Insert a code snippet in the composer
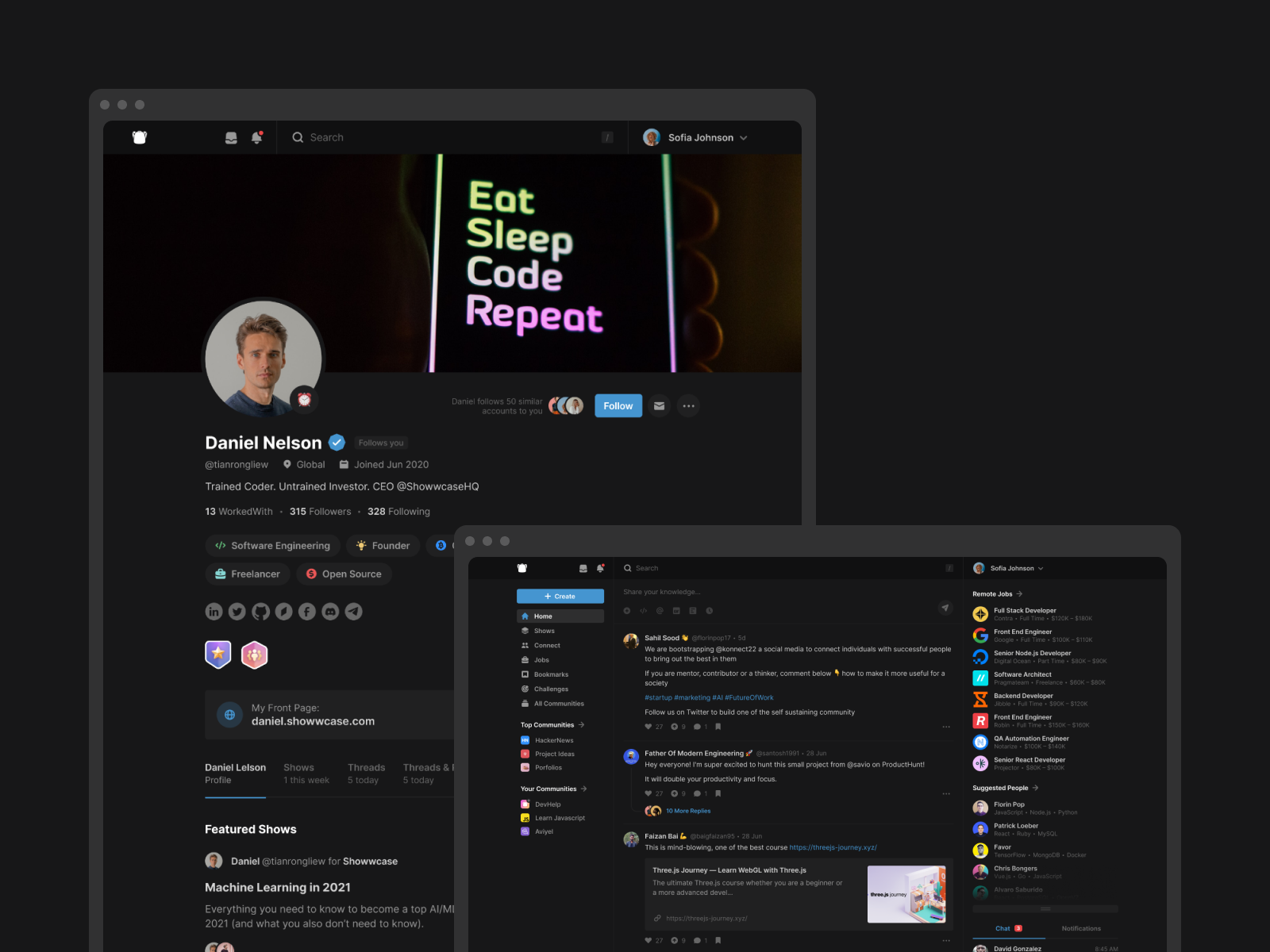 644,611
